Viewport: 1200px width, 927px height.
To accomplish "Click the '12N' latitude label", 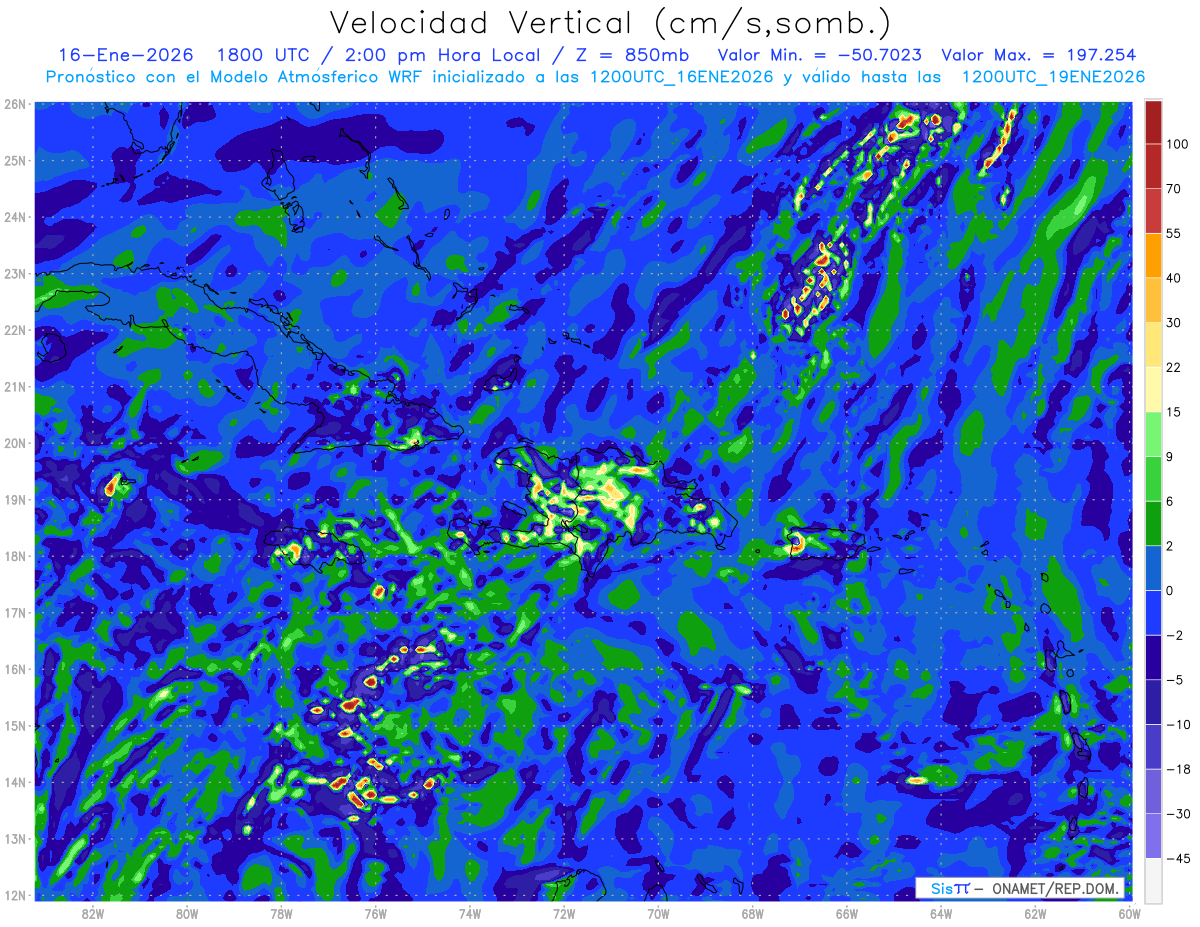I will click(x=15, y=895).
